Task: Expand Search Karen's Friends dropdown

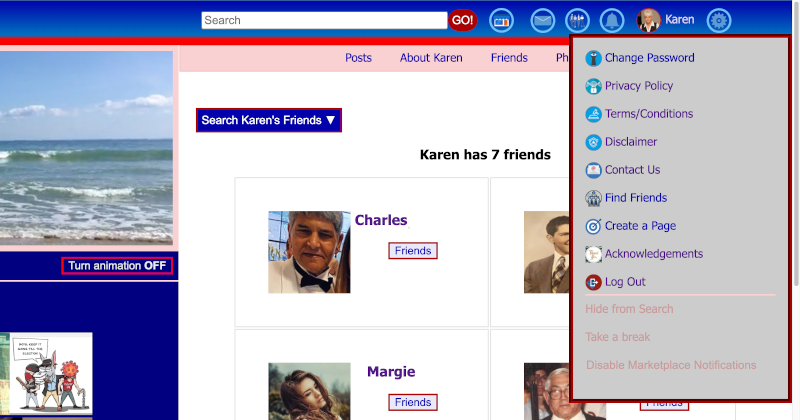Action: click(269, 120)
